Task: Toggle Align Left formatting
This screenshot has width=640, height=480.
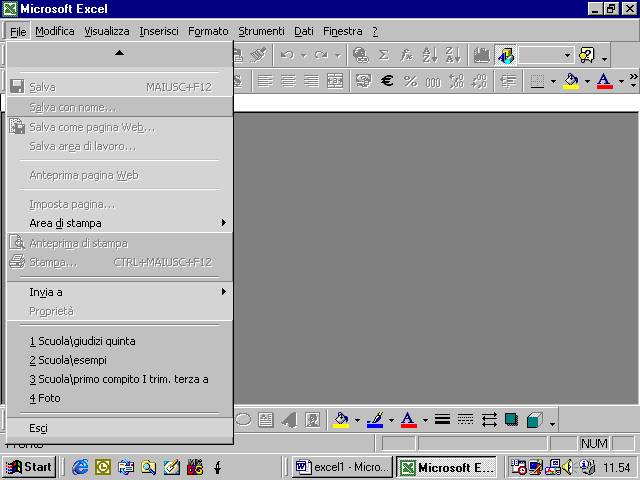Action: (x=265, y=81)
